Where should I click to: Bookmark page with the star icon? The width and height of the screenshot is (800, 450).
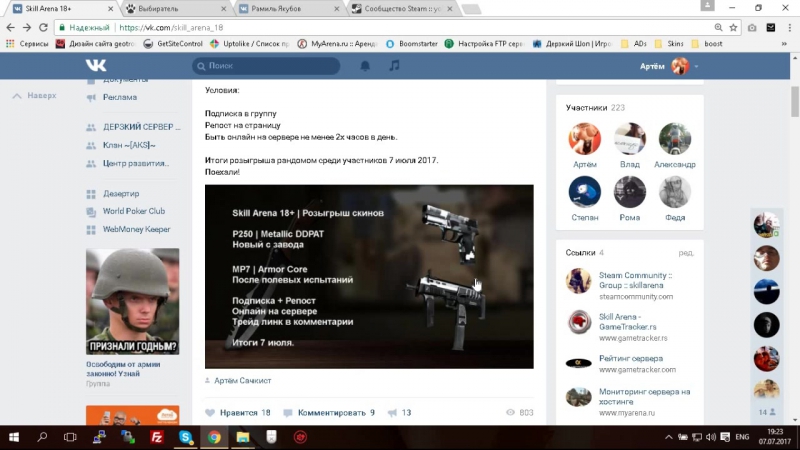pos(733,28)
